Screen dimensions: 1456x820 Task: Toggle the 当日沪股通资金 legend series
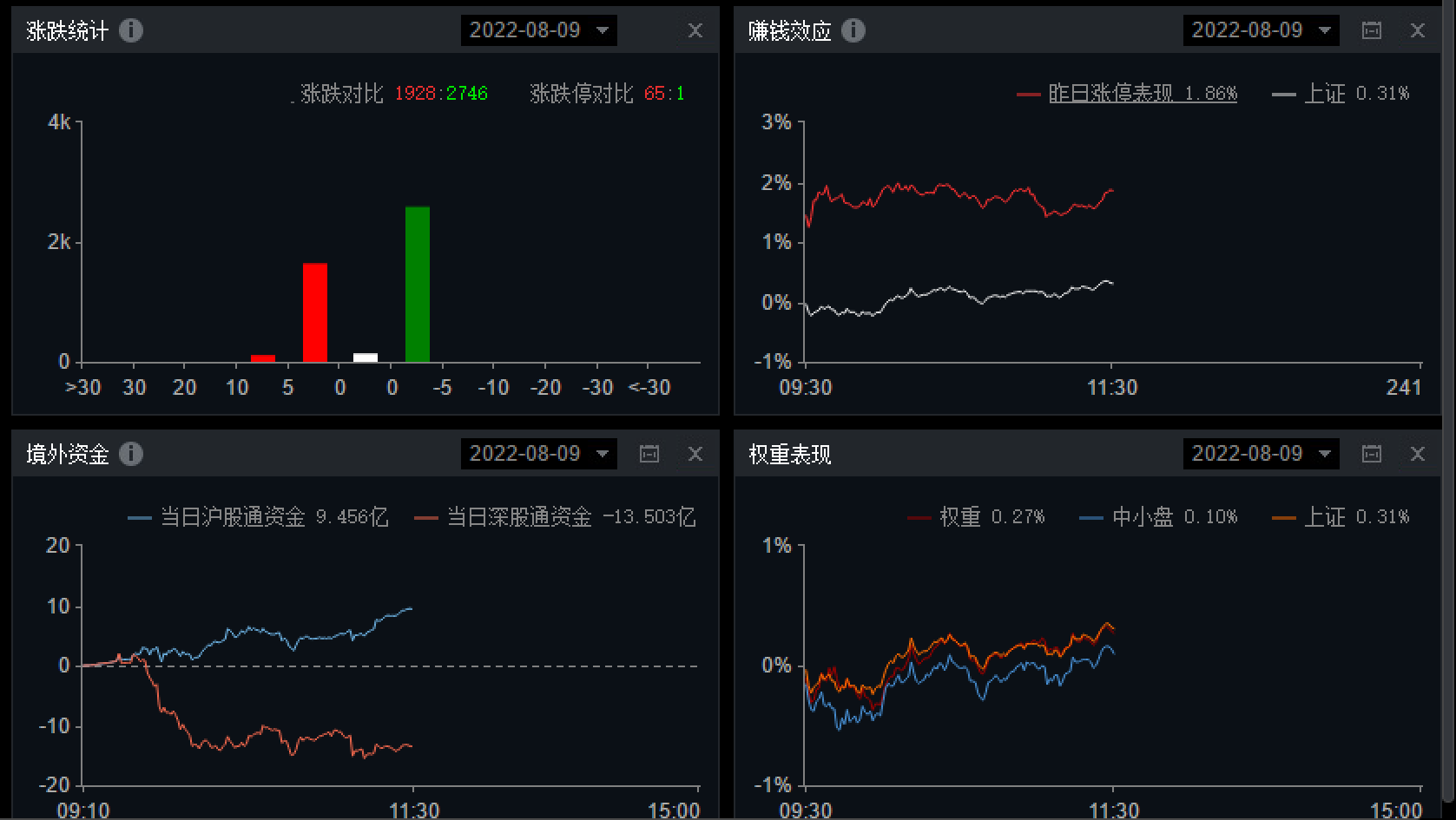tap(259, 517)
